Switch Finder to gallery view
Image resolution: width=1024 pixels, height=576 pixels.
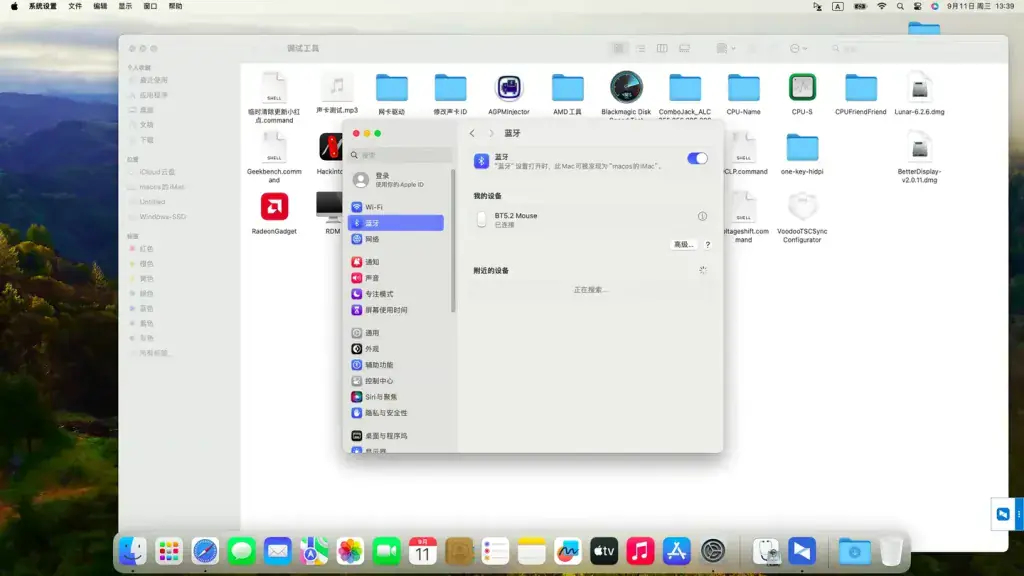[x=684, y=48]
